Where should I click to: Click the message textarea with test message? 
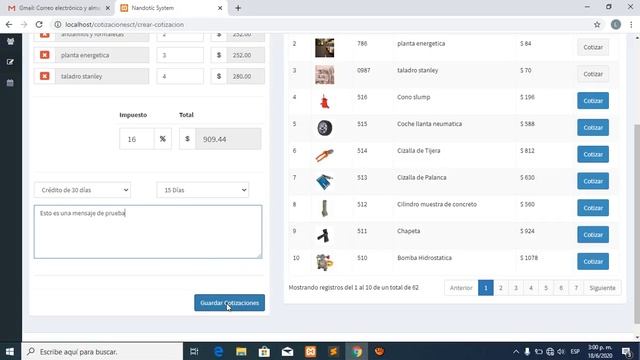click(148, 232)
